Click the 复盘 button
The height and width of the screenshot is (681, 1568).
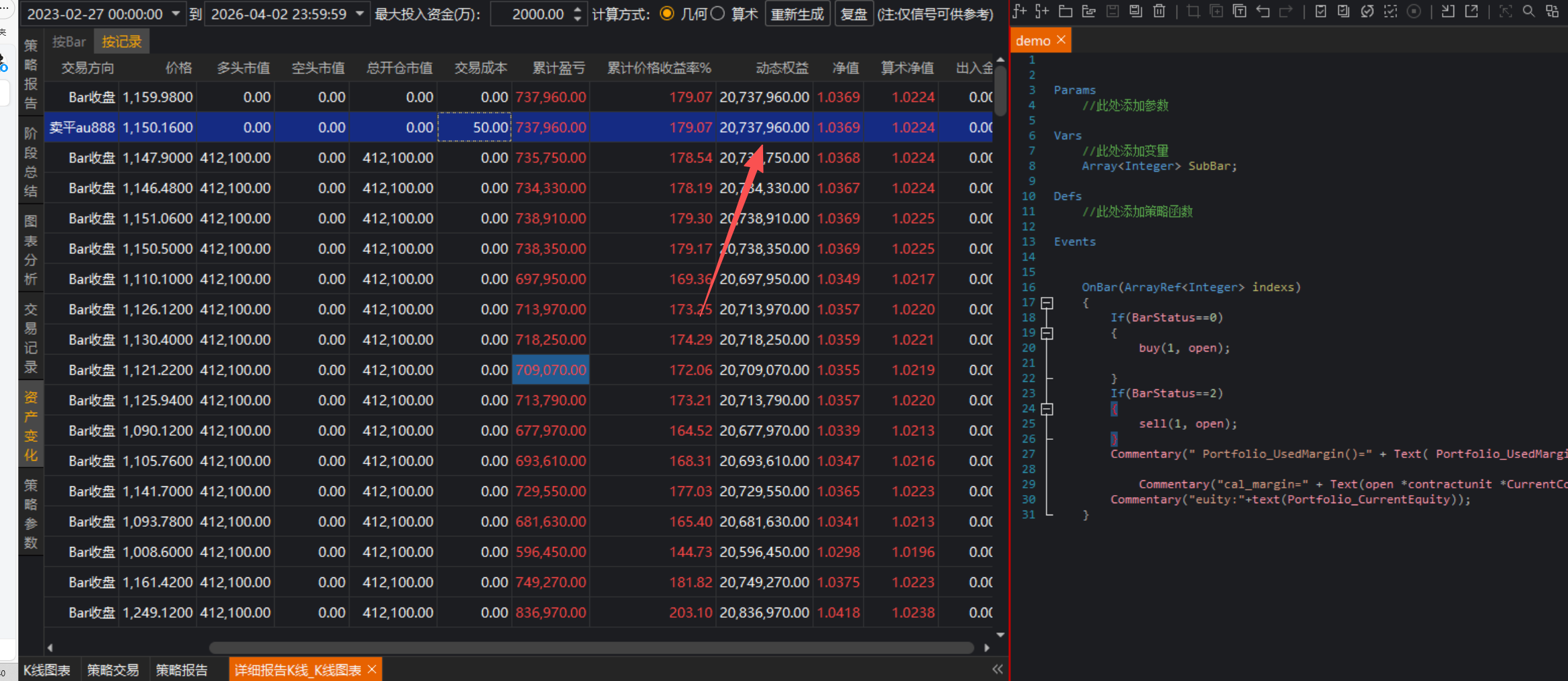point(853,14)
